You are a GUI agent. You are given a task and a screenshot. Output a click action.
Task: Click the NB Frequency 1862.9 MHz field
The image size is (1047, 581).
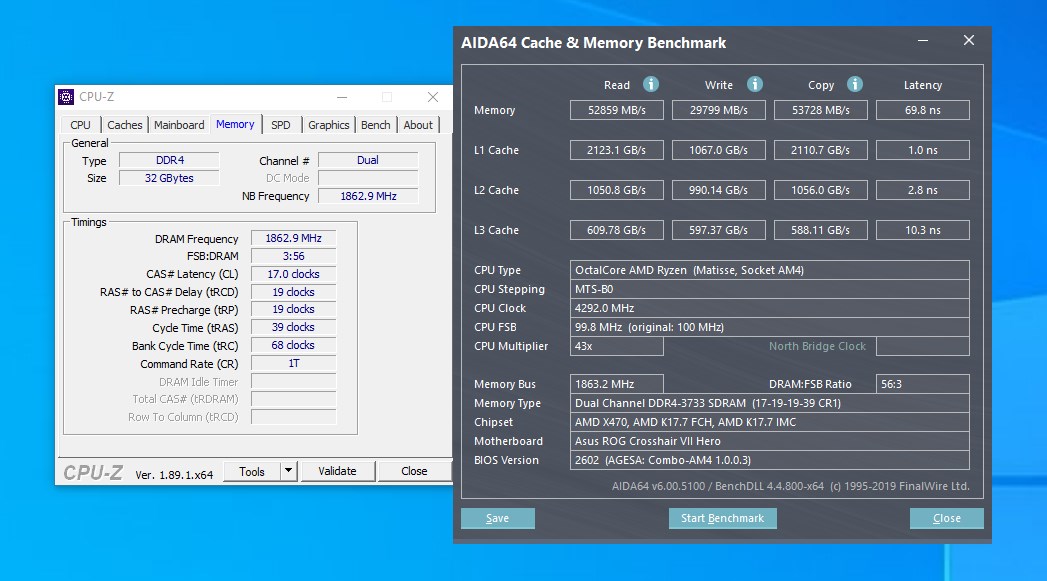[x=368, y=196]
